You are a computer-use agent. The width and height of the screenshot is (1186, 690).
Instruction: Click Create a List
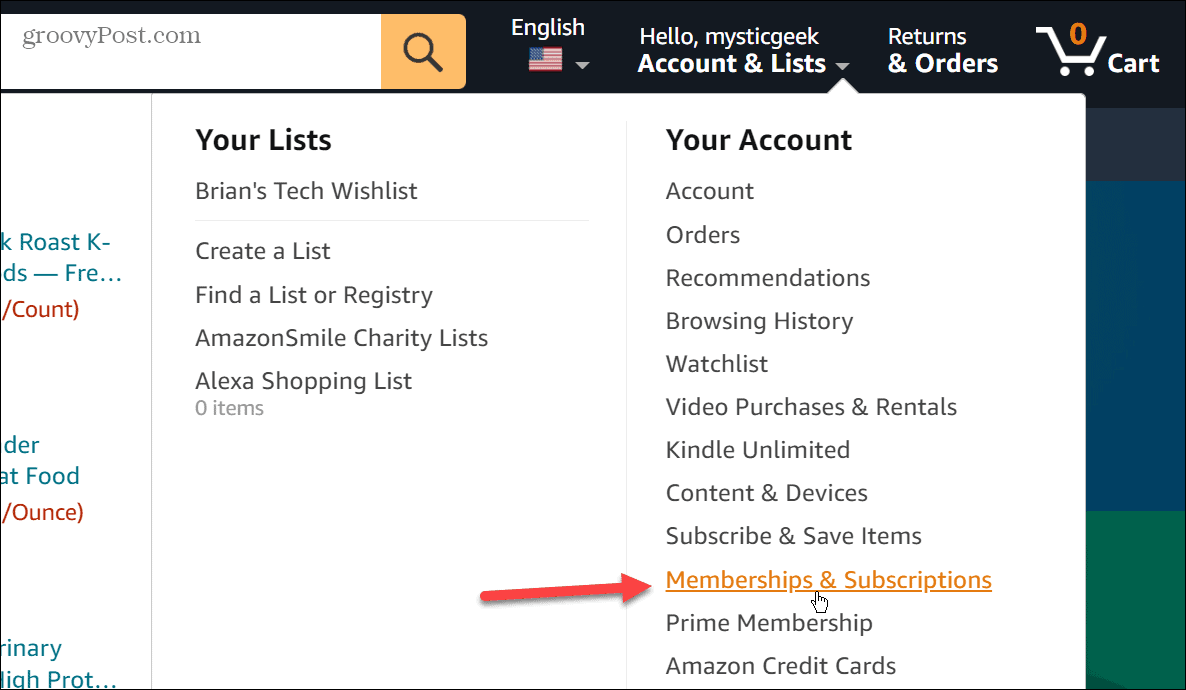pos(262,251)
